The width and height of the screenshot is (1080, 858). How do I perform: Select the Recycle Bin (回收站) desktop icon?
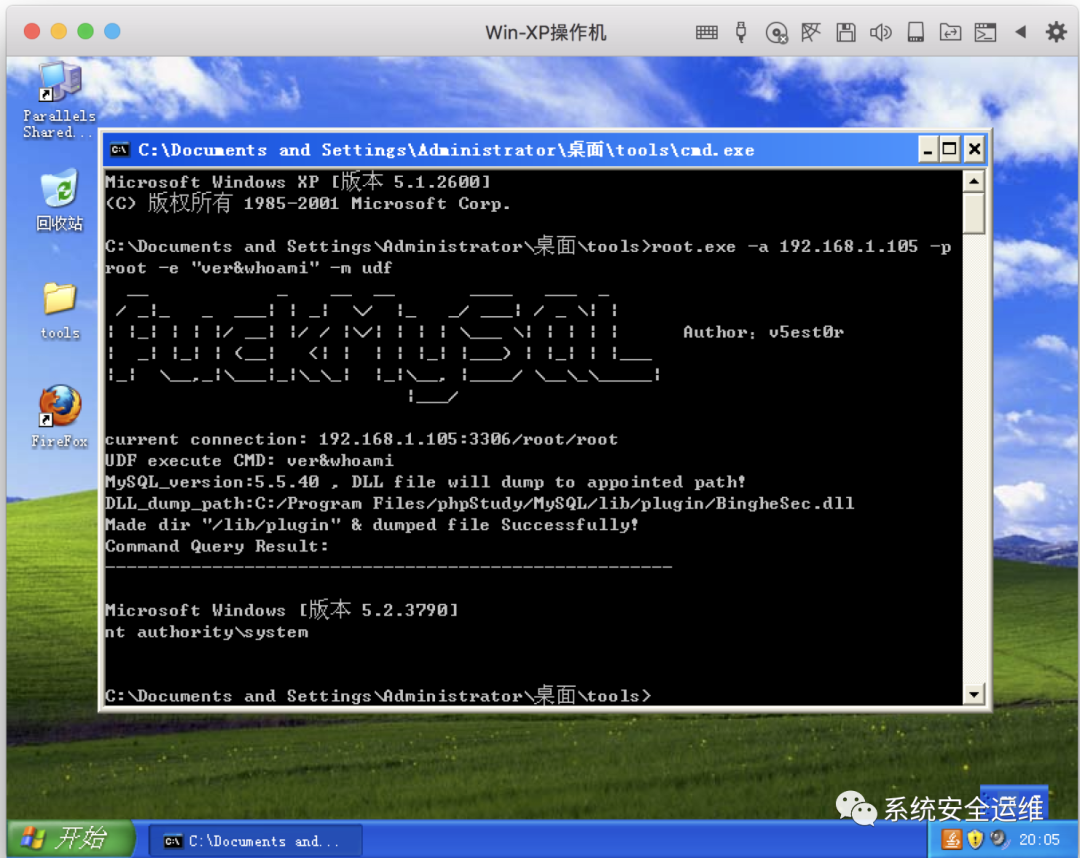tap(59, 200)
